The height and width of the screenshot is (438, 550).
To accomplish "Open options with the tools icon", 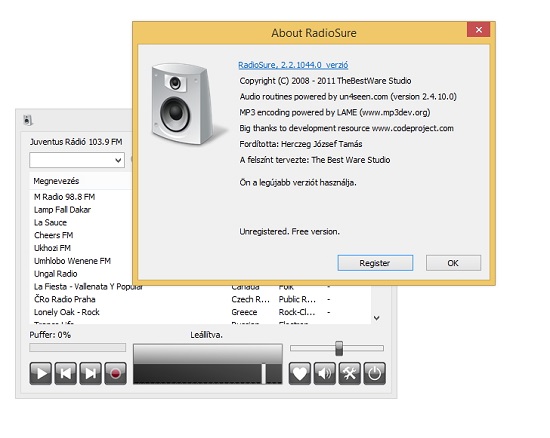I will click(349, 373).
